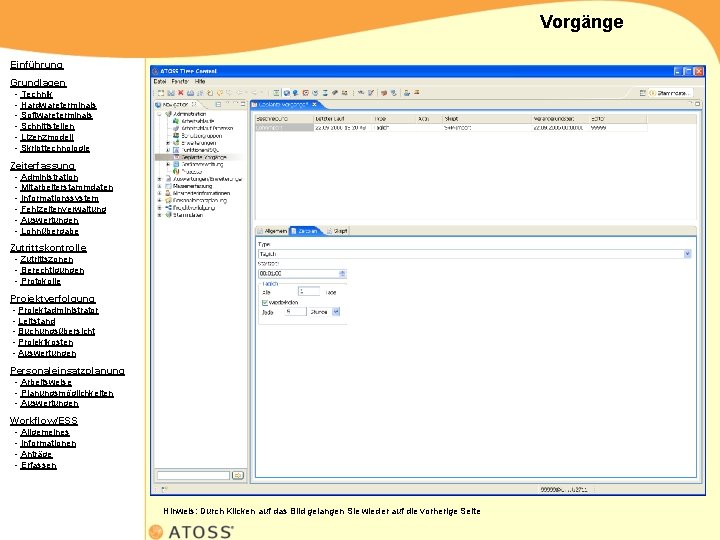Click the Navigator globe icon in the panel header

pyautogui.click(x=158, y=105)
